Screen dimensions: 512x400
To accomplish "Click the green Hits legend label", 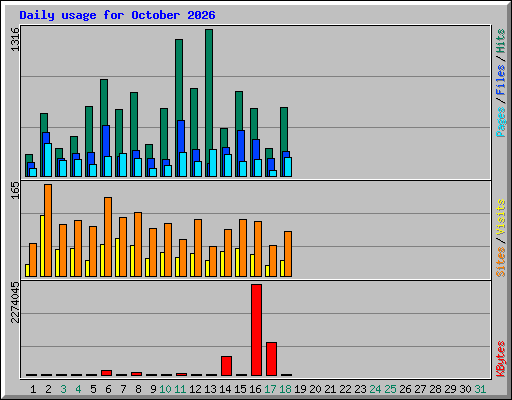I will pos(501,41).
